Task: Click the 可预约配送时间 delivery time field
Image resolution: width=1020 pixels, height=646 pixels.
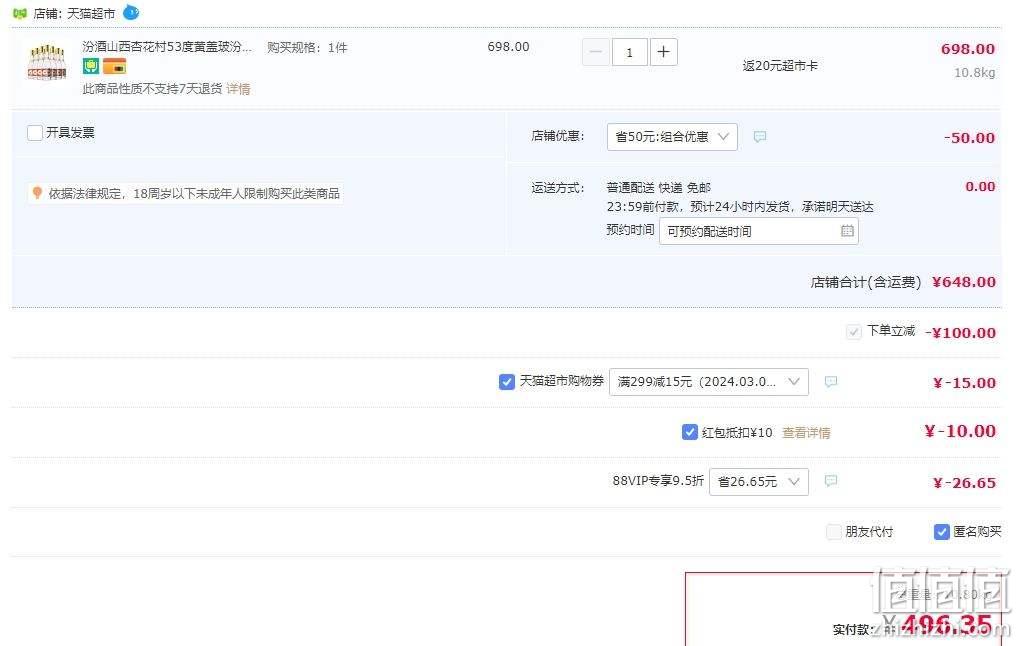Action: click(758, 231)
